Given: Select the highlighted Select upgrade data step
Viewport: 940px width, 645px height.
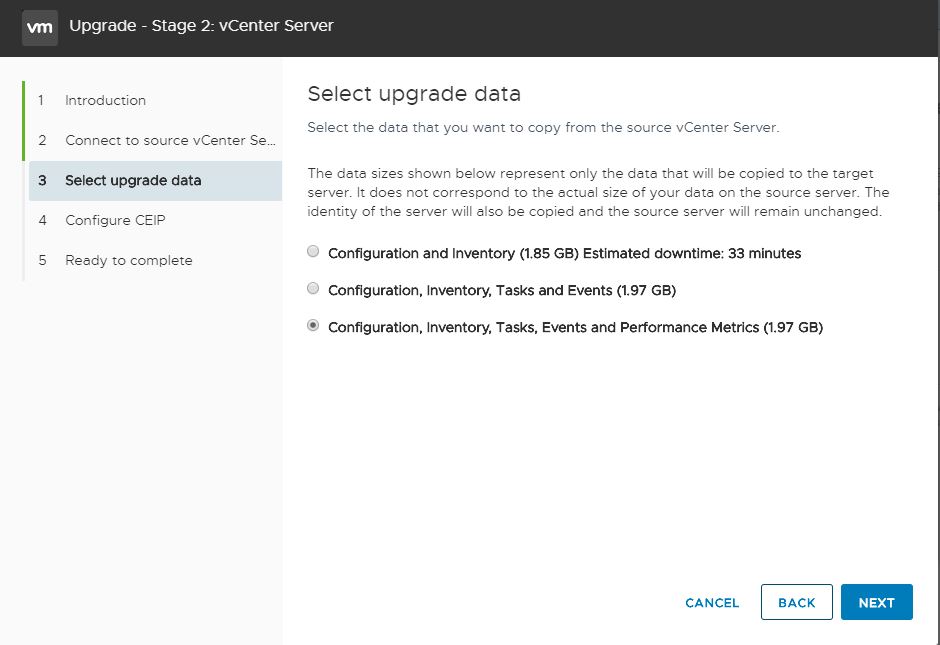Looking at the screenshot, I should tap(155, 180).
